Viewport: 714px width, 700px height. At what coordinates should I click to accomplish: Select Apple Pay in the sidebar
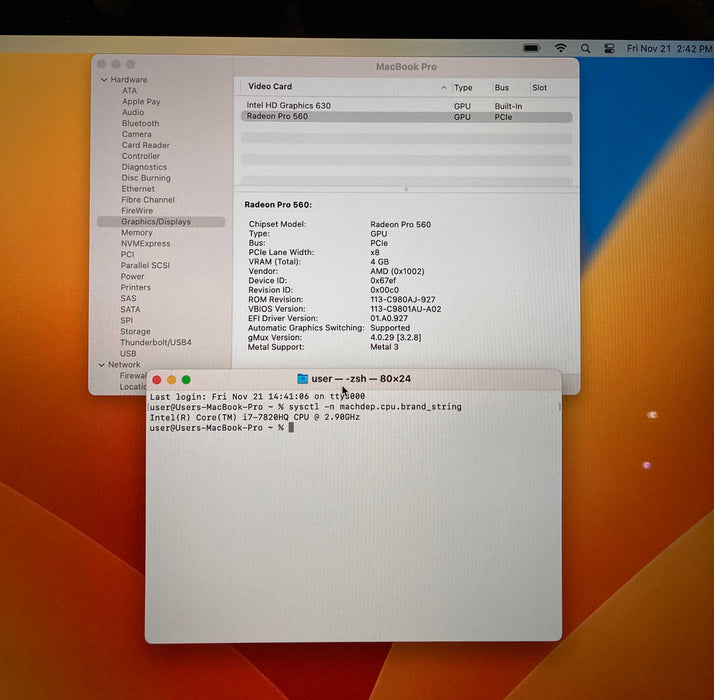point(141,102)
